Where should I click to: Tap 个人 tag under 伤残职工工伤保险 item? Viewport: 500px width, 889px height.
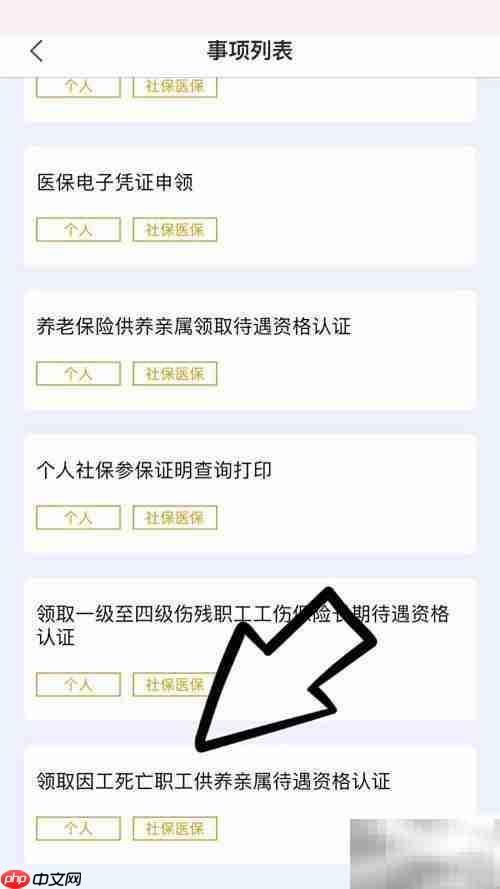point(78,684)
